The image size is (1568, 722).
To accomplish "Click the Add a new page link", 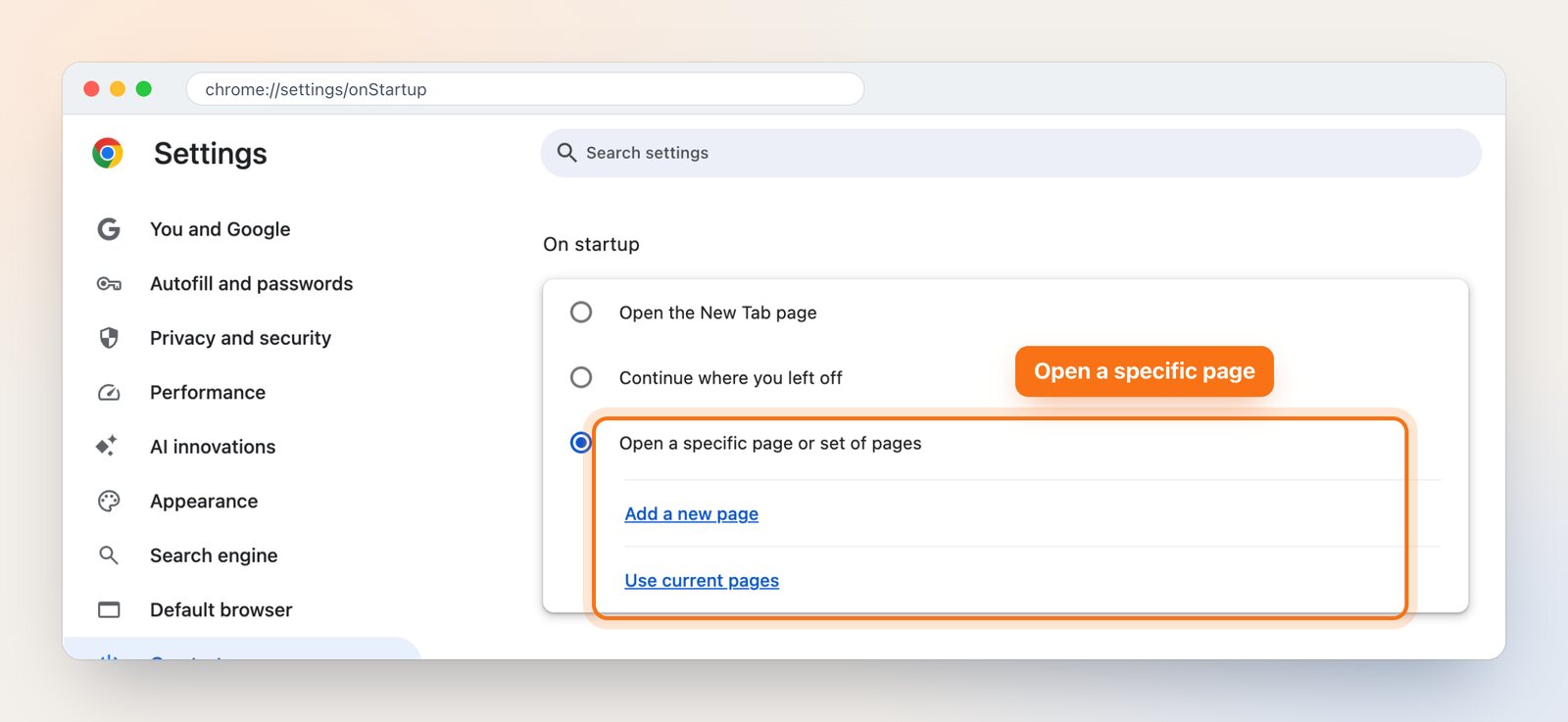I will click(692, 514).
